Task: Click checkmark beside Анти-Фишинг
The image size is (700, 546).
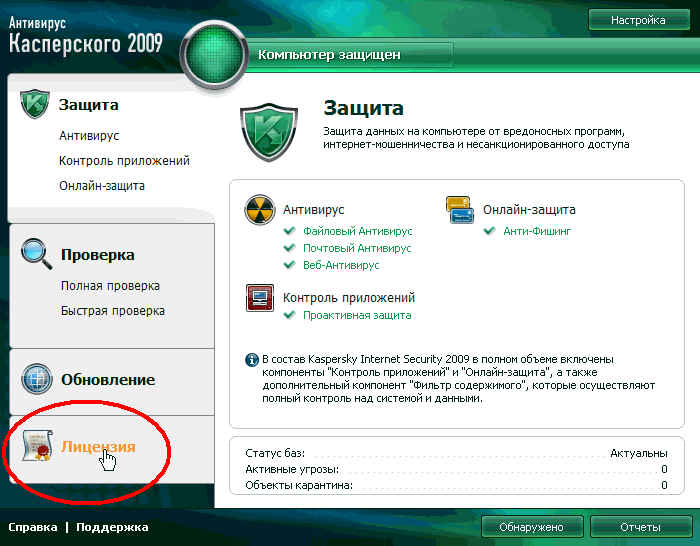Action: pos(490,231)
